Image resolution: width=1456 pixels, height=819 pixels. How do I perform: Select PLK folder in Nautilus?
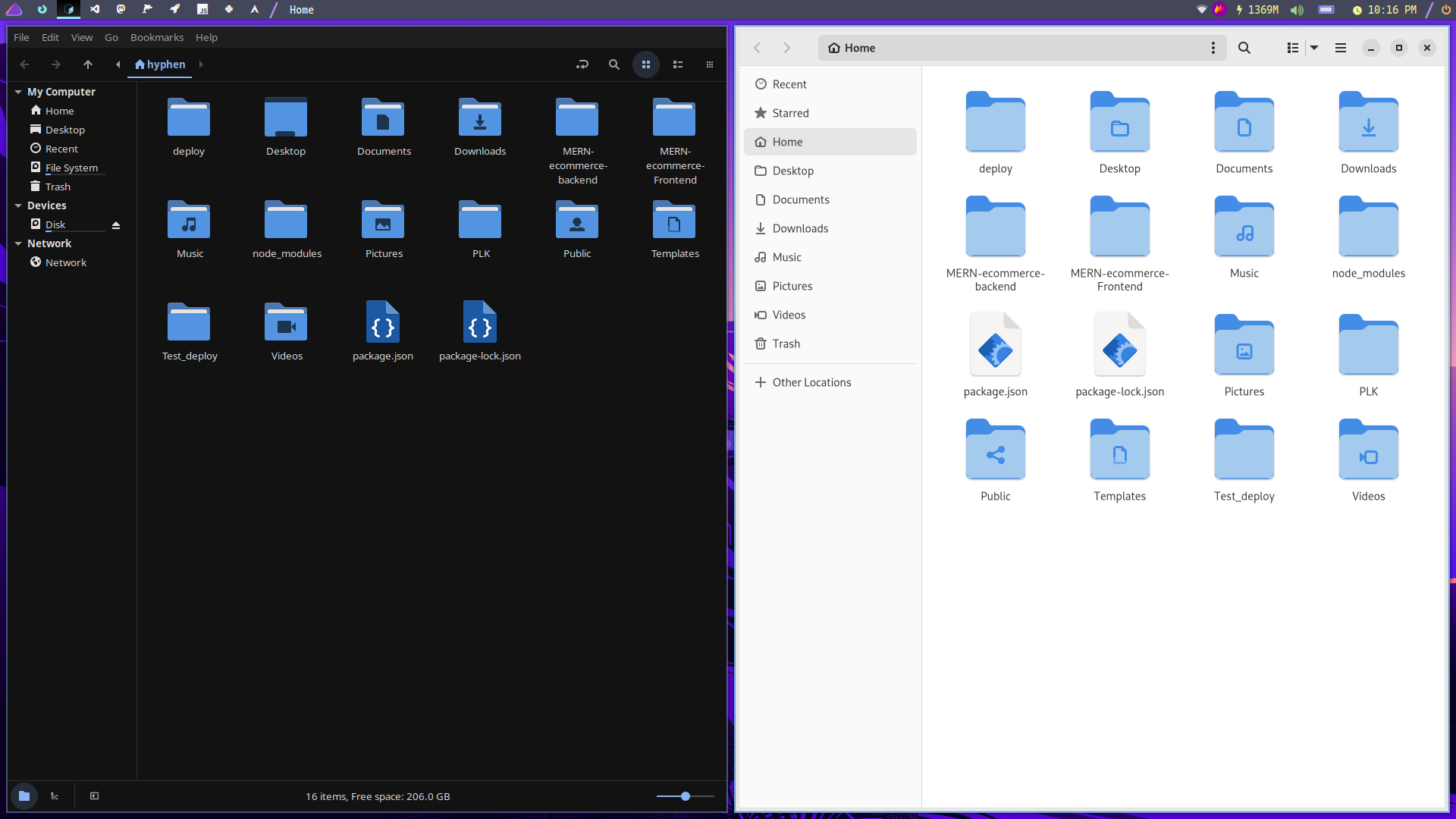click(x=1368, y=356)
